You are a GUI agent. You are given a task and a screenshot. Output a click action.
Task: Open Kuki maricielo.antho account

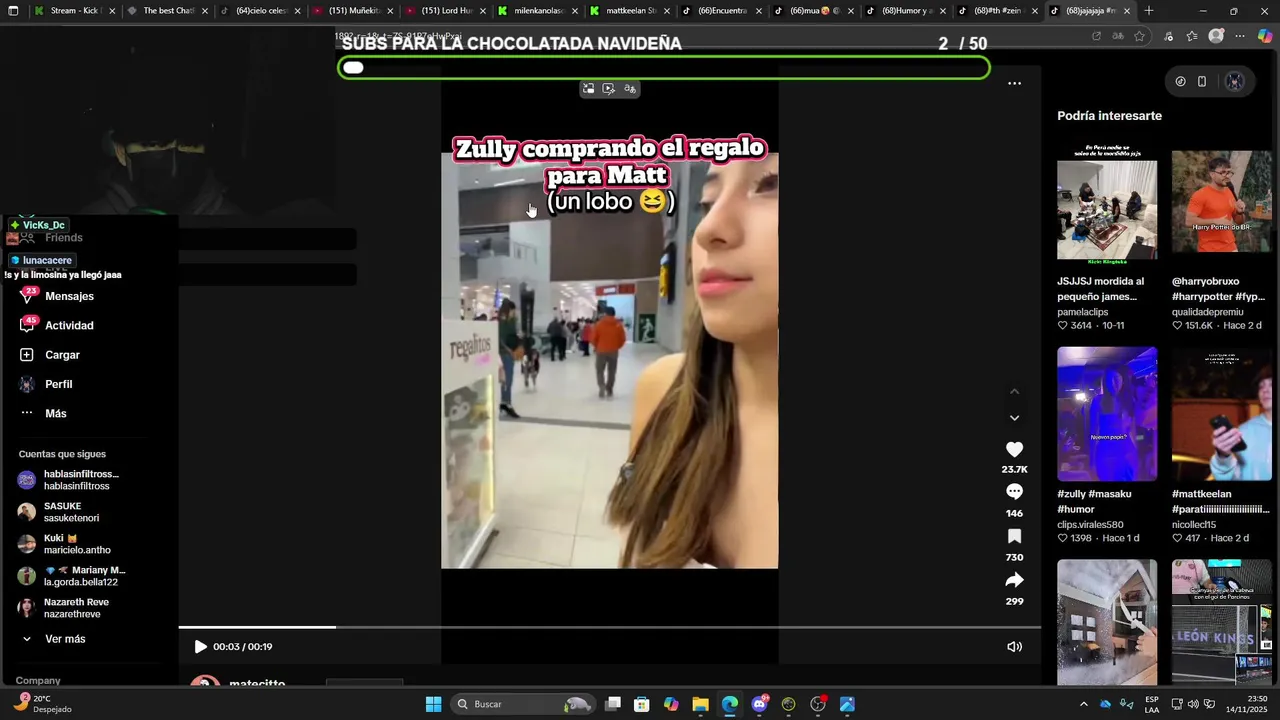coord(65,544)
